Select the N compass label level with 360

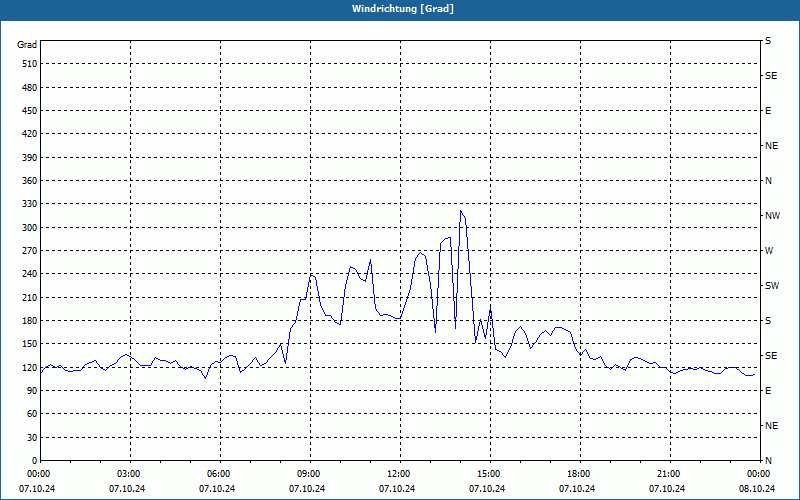(x=768, y=181)
